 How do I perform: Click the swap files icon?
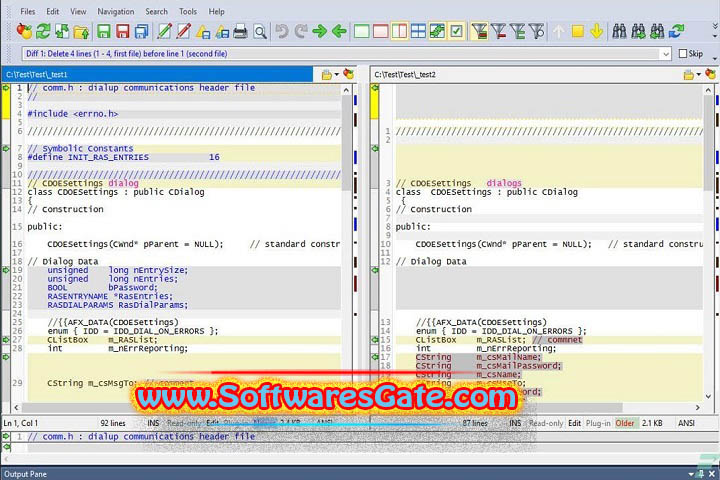(62, 31)
